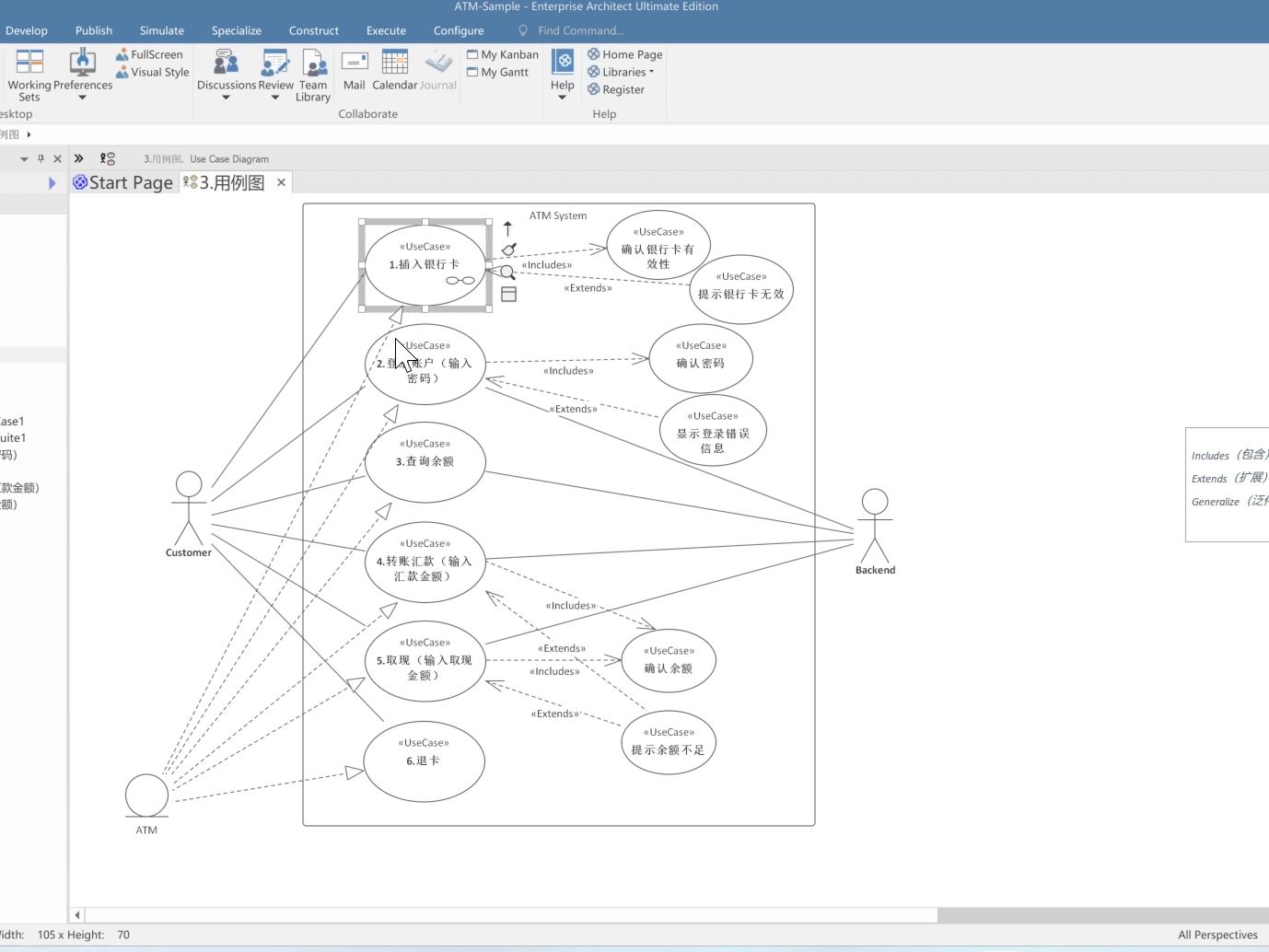Click the Quick Linker arrow beside selected use case
Screen dimensions: 1269x952
(x=507, y=228)
